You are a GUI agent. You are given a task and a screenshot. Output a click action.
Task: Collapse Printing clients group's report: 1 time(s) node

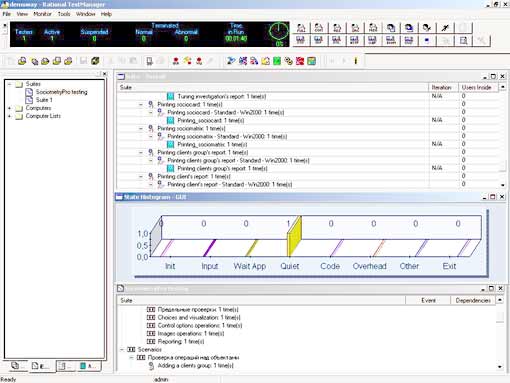tap(141, 152)
